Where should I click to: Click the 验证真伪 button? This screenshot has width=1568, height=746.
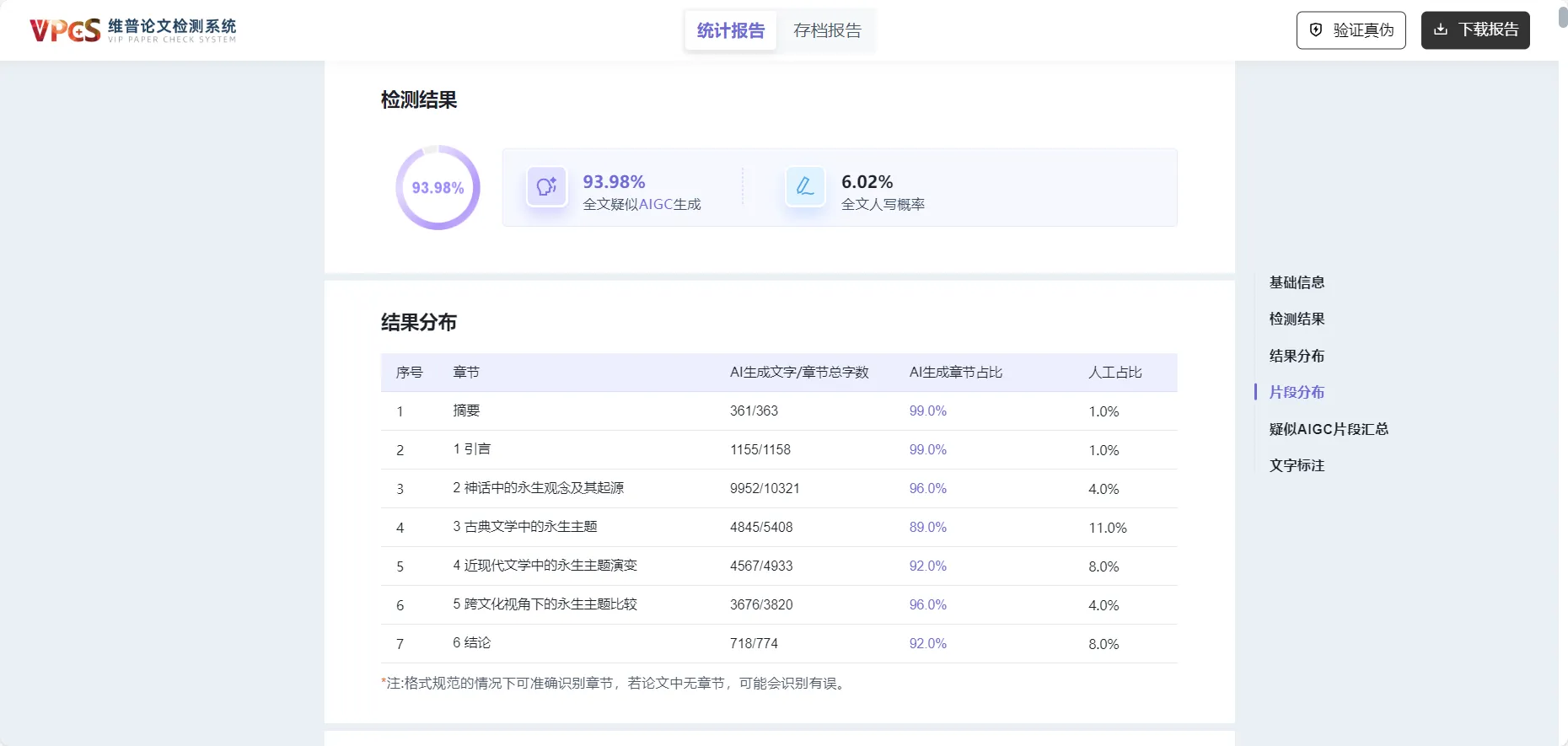[x=1351, y=30]
